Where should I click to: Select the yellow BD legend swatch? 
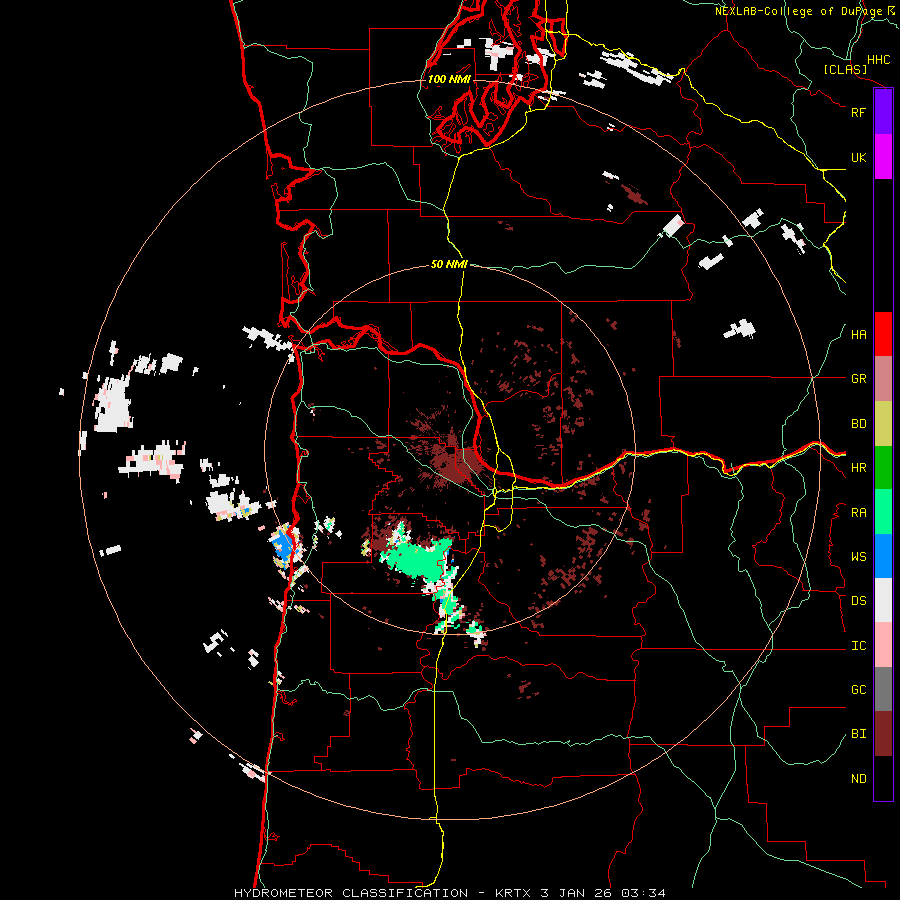[883, 424]
